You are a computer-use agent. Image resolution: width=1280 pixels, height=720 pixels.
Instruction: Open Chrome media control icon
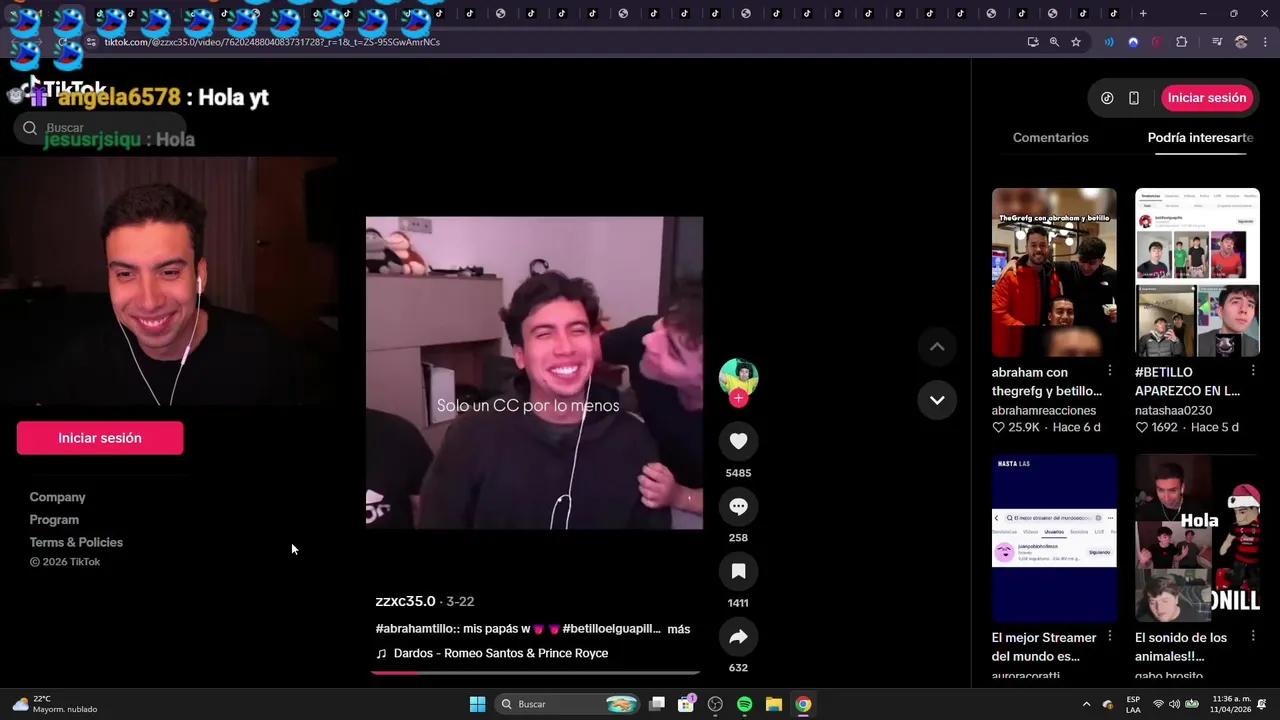coord(1217,42)
